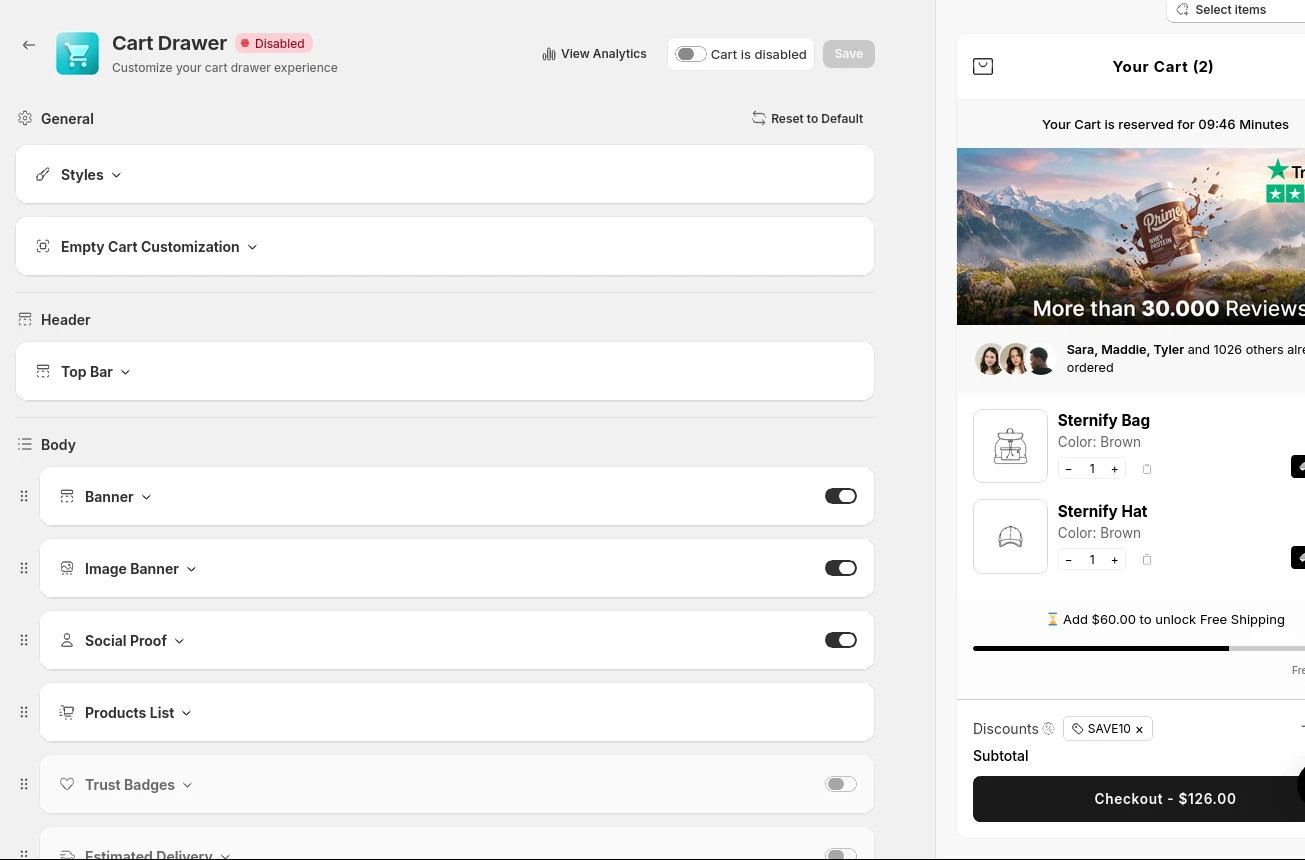Click the cart bag icon in preview

tap(983, 67)
